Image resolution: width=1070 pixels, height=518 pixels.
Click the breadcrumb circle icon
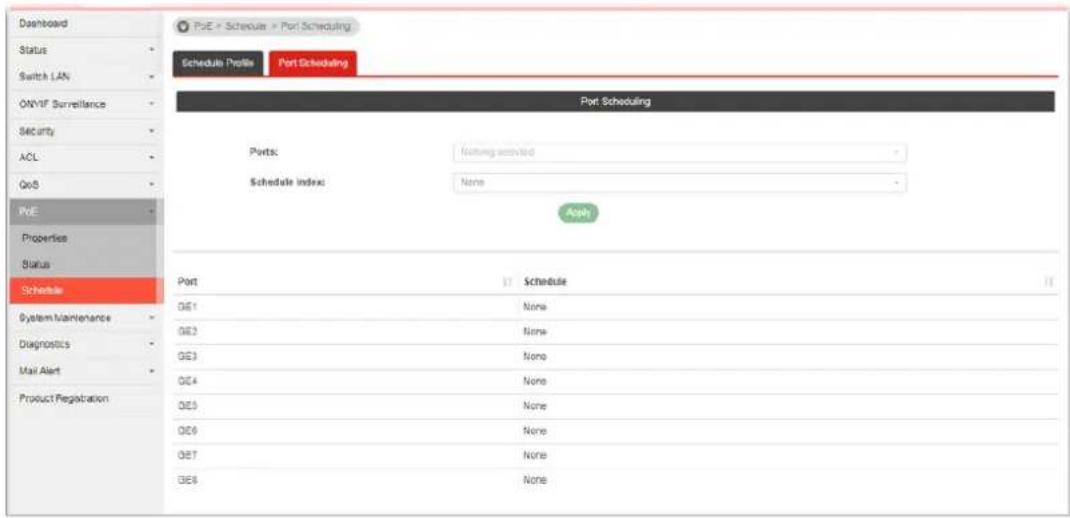tap(182, 27)
